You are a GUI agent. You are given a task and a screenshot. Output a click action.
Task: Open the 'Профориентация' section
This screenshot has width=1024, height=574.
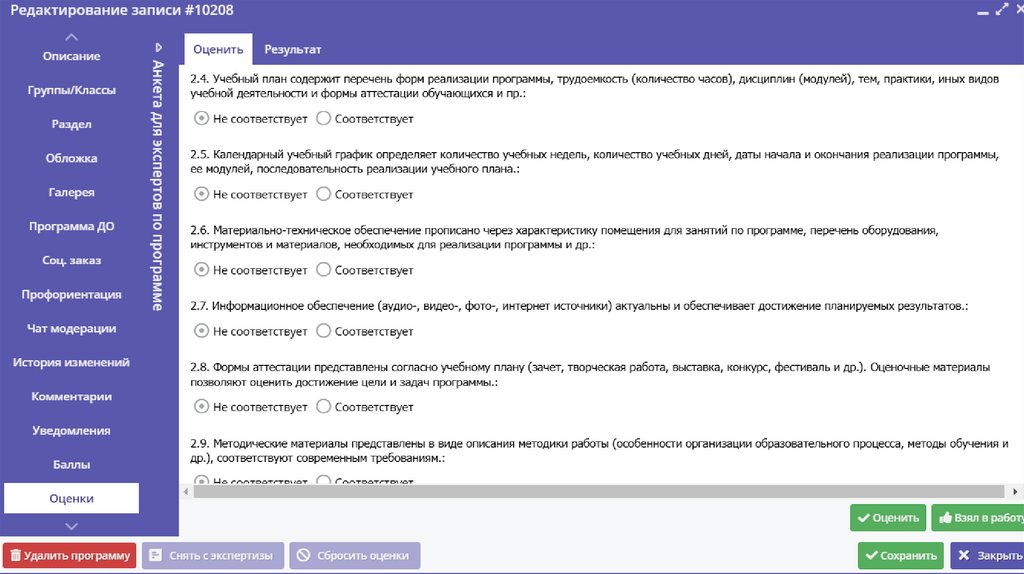71,295
